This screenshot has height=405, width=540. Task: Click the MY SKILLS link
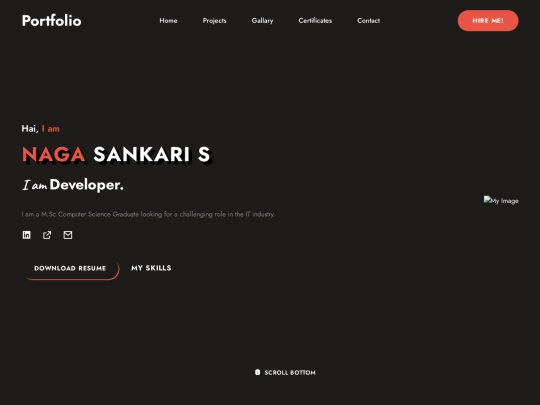pyautogui.click(x=151, y=268)
